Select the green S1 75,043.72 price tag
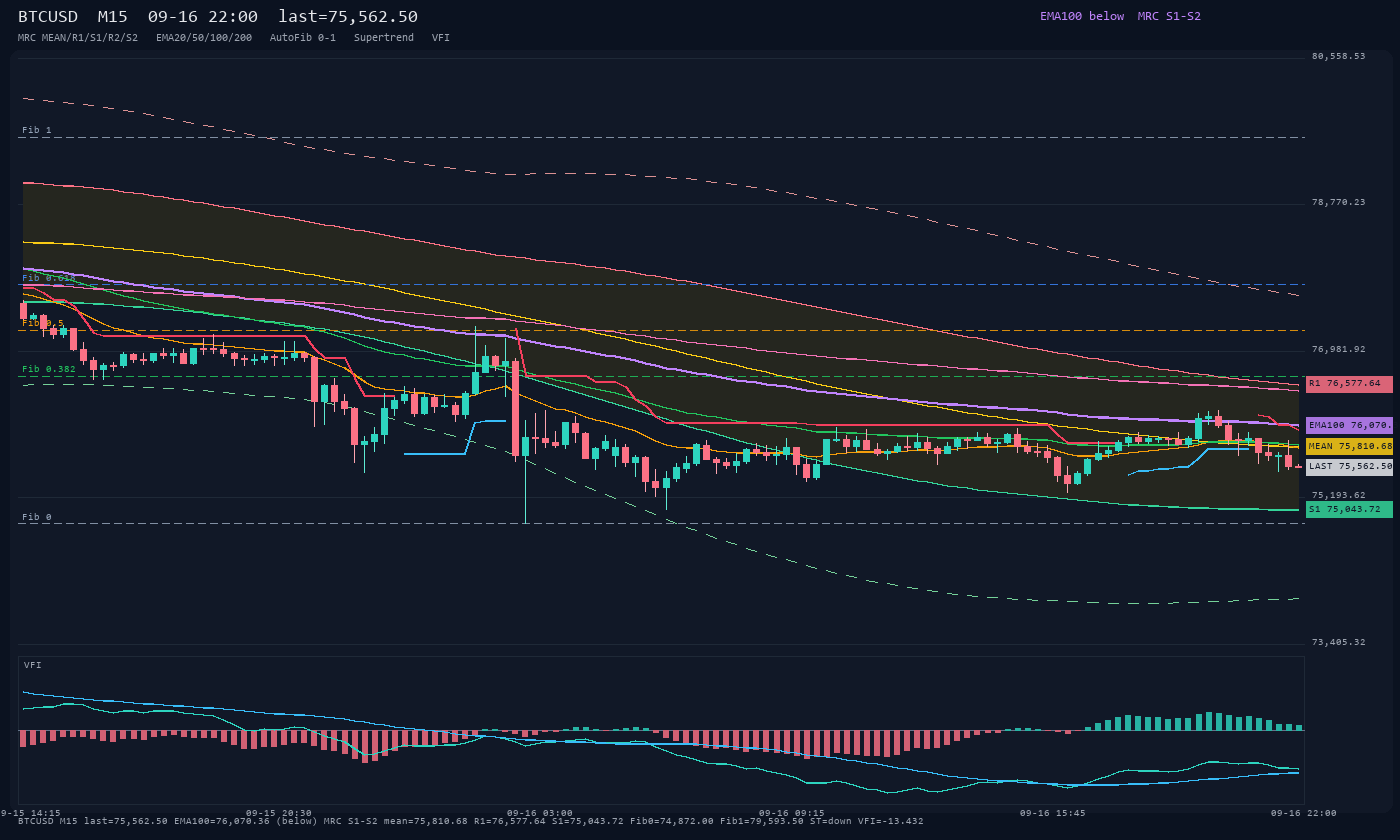1400x840 pixels. click(1349, 509)
